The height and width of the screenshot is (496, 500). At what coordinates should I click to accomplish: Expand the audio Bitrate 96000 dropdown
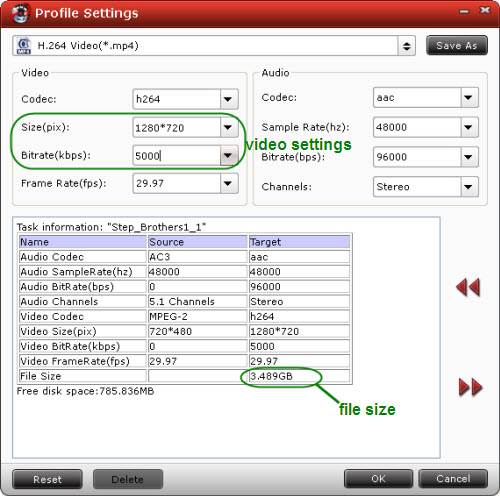[469, 157]
